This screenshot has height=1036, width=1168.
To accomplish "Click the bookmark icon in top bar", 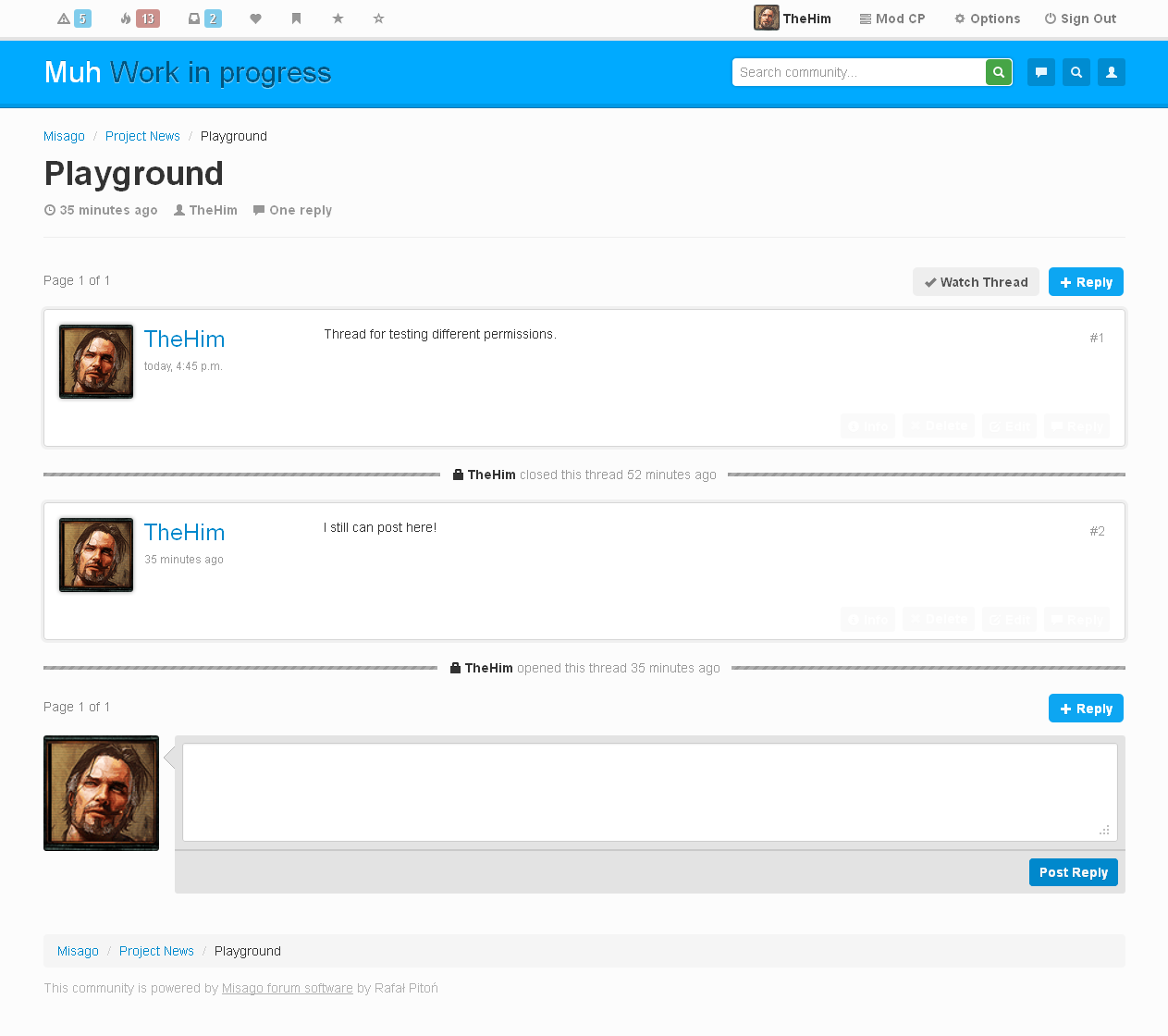I will coord(297,18).
